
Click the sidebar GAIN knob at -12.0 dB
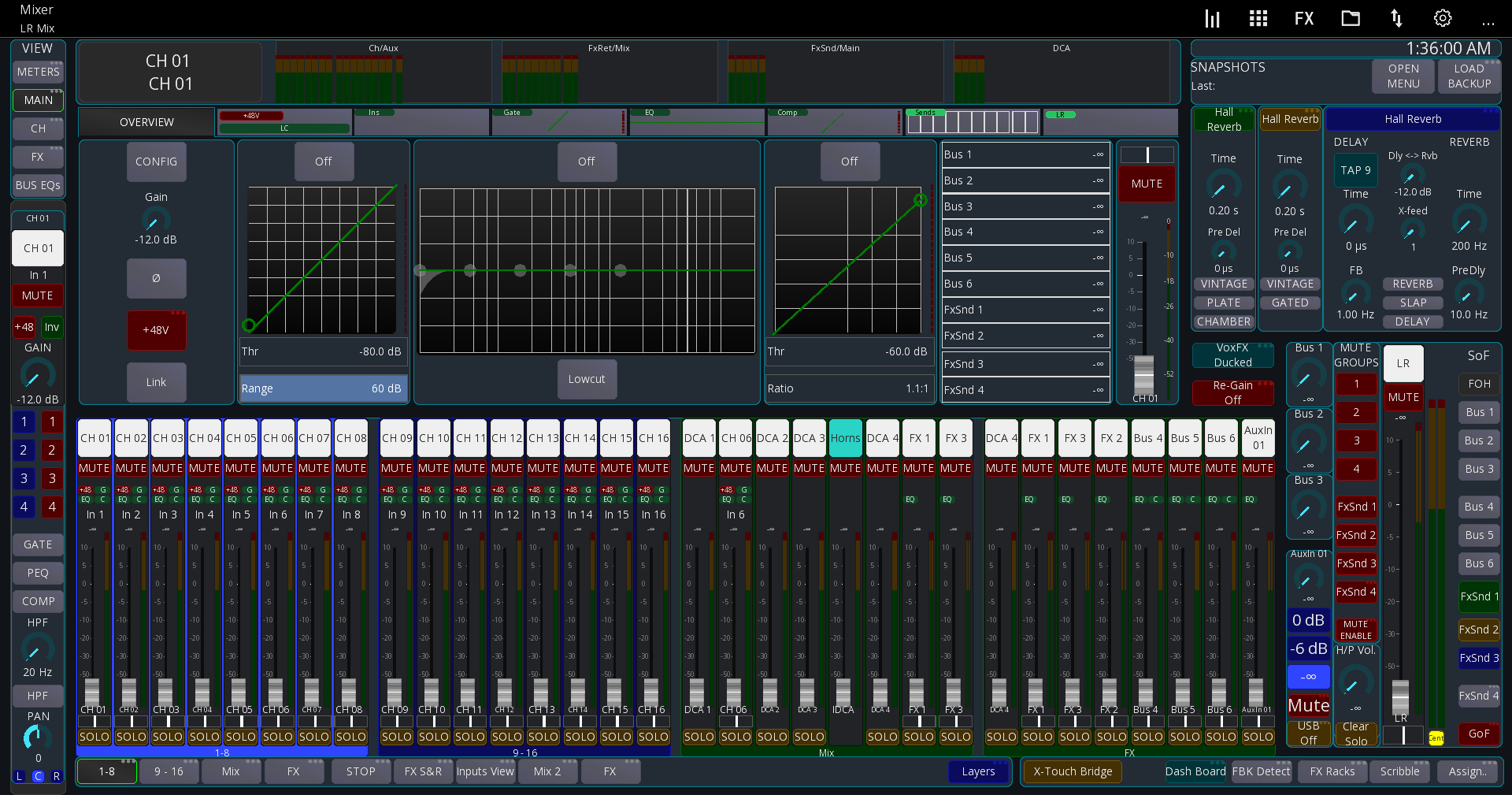click(x=37, y=373)
